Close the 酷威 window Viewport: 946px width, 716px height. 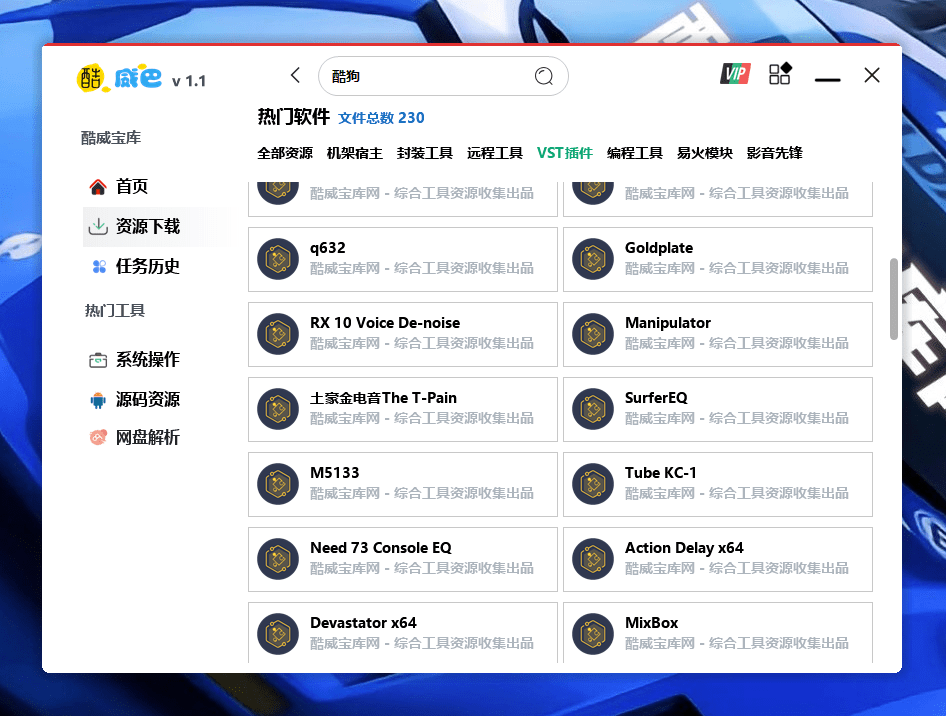(872, 75)
